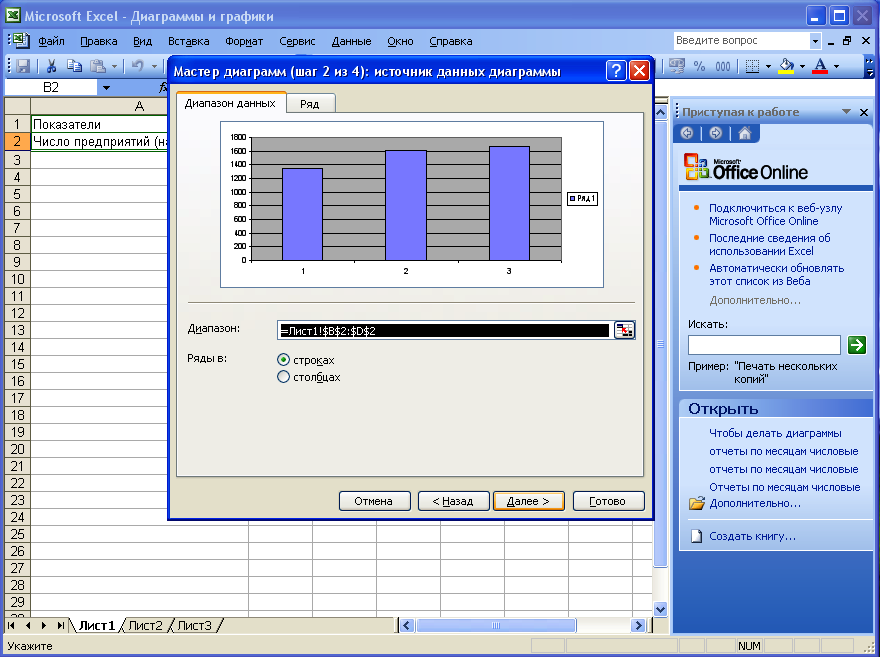Switch to the 'Лист2' sheet tab

coord(145,625)
